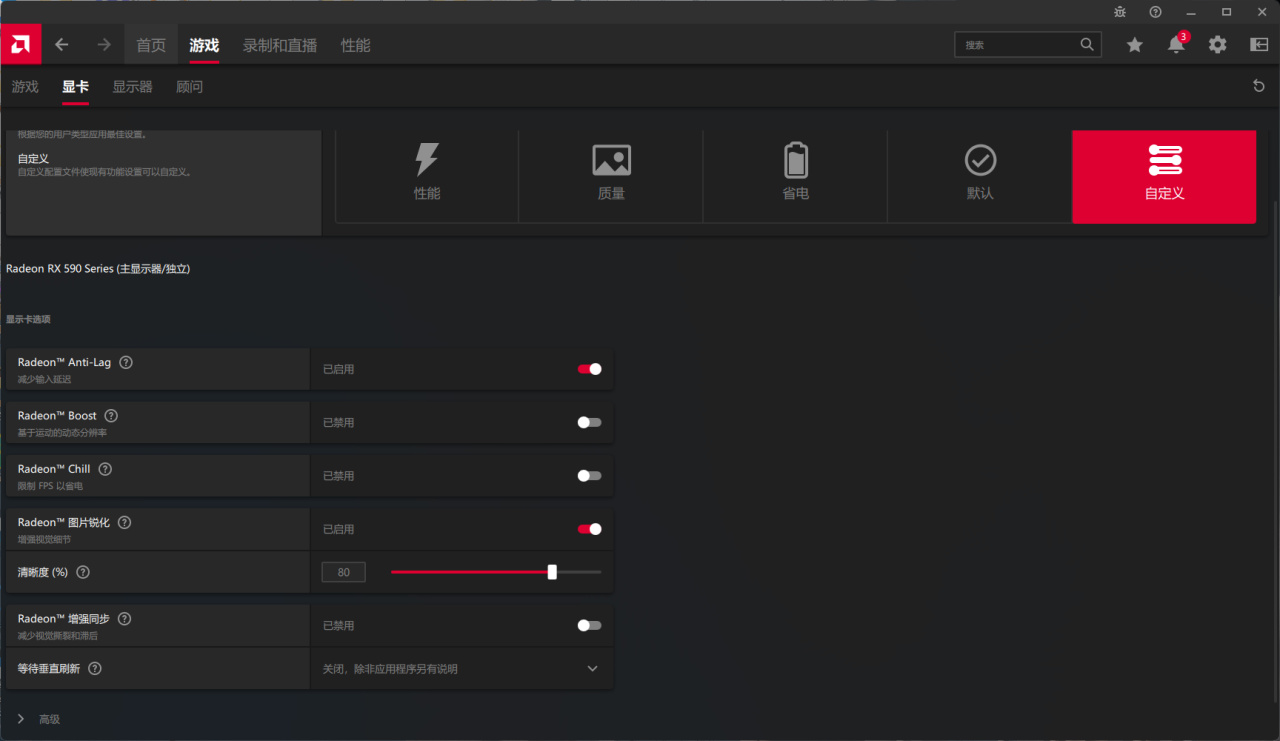Minimize the Radeon Software window
Screen dimensions: 1280x741
click(1190, 12)
